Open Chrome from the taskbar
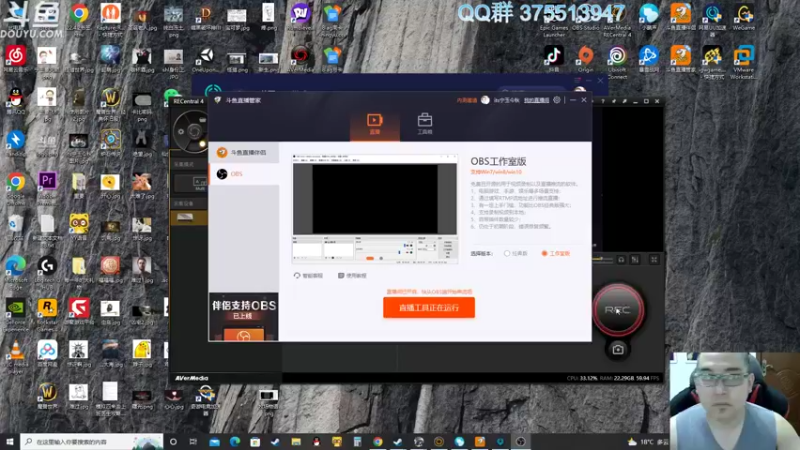The image size is (800, 450). 378,441
